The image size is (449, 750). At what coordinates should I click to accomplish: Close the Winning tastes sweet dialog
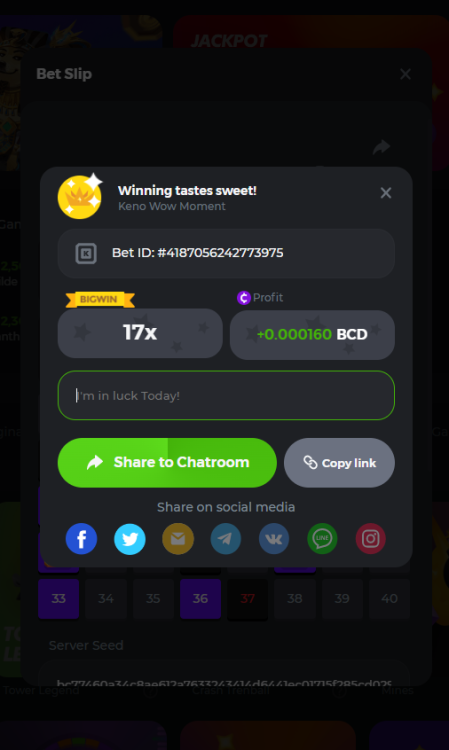(386, 193)
